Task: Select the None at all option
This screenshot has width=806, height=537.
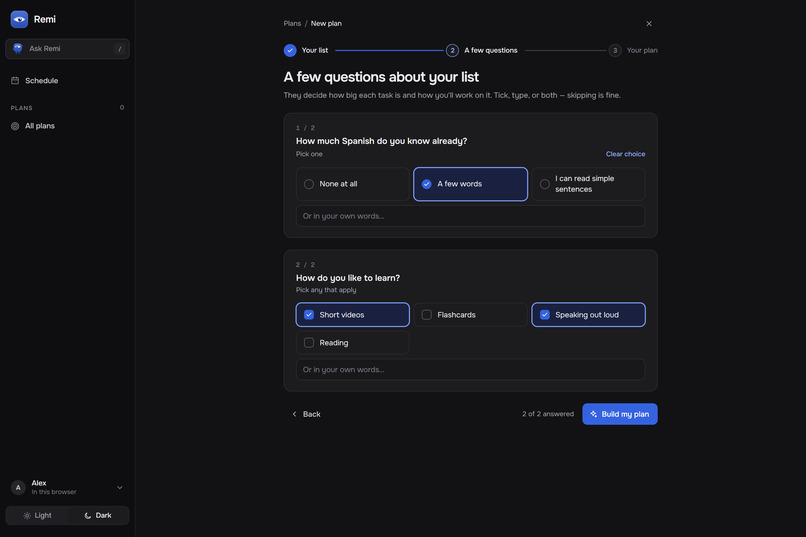Action: (353, 184)
